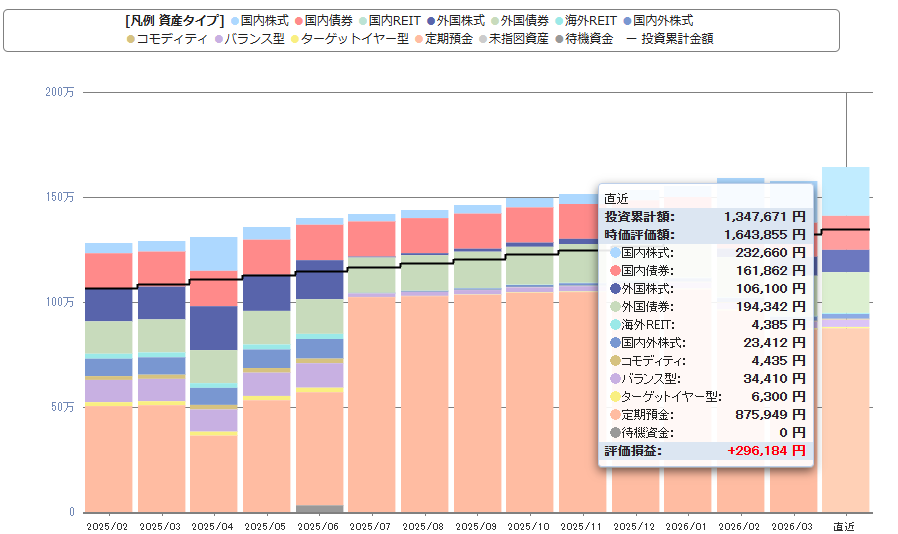
Task: Click the gray bottom segment of 2025/06 bar
Action: [319, 508]
